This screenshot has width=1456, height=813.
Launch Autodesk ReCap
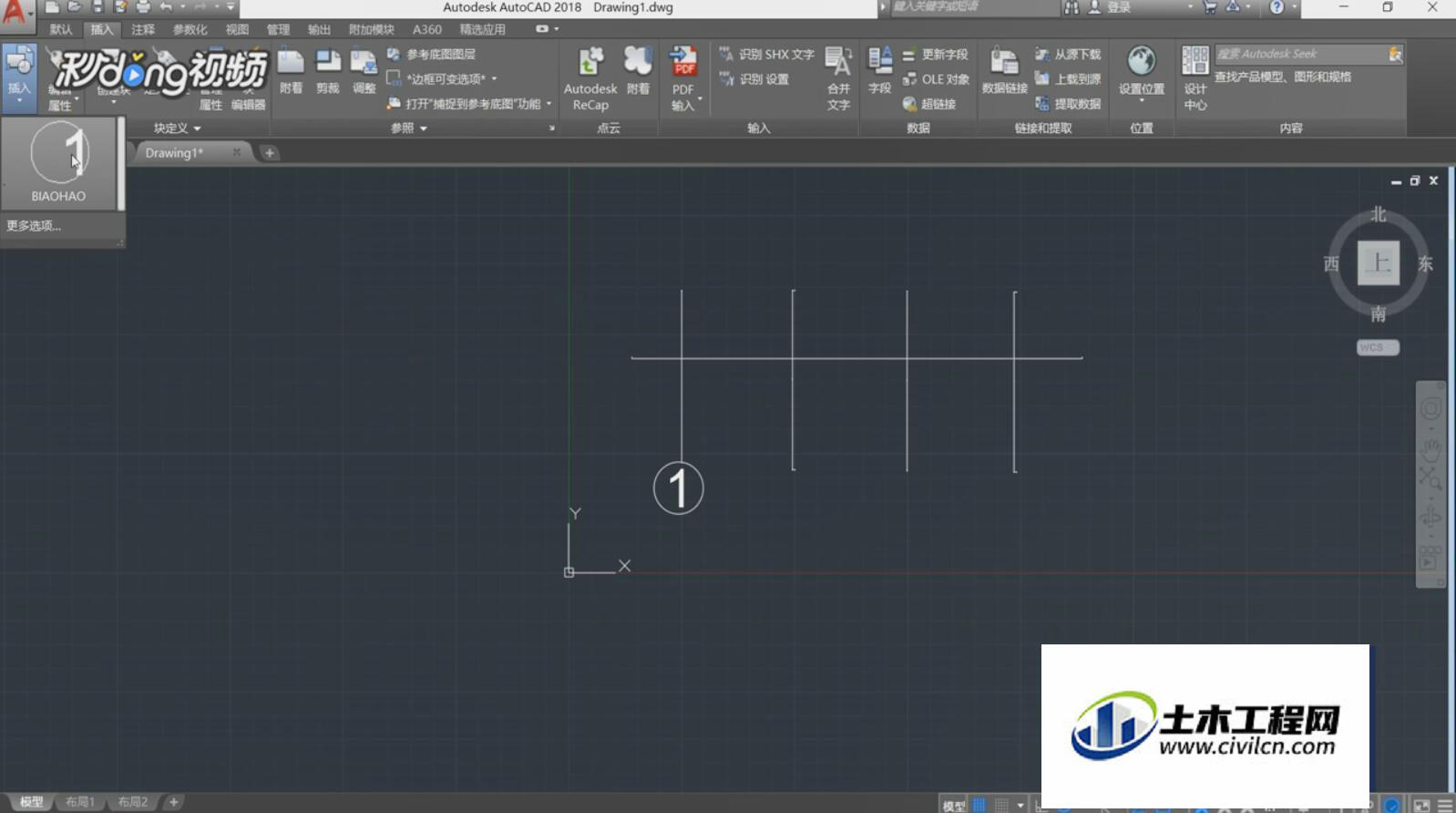click(x=590, y=79)
